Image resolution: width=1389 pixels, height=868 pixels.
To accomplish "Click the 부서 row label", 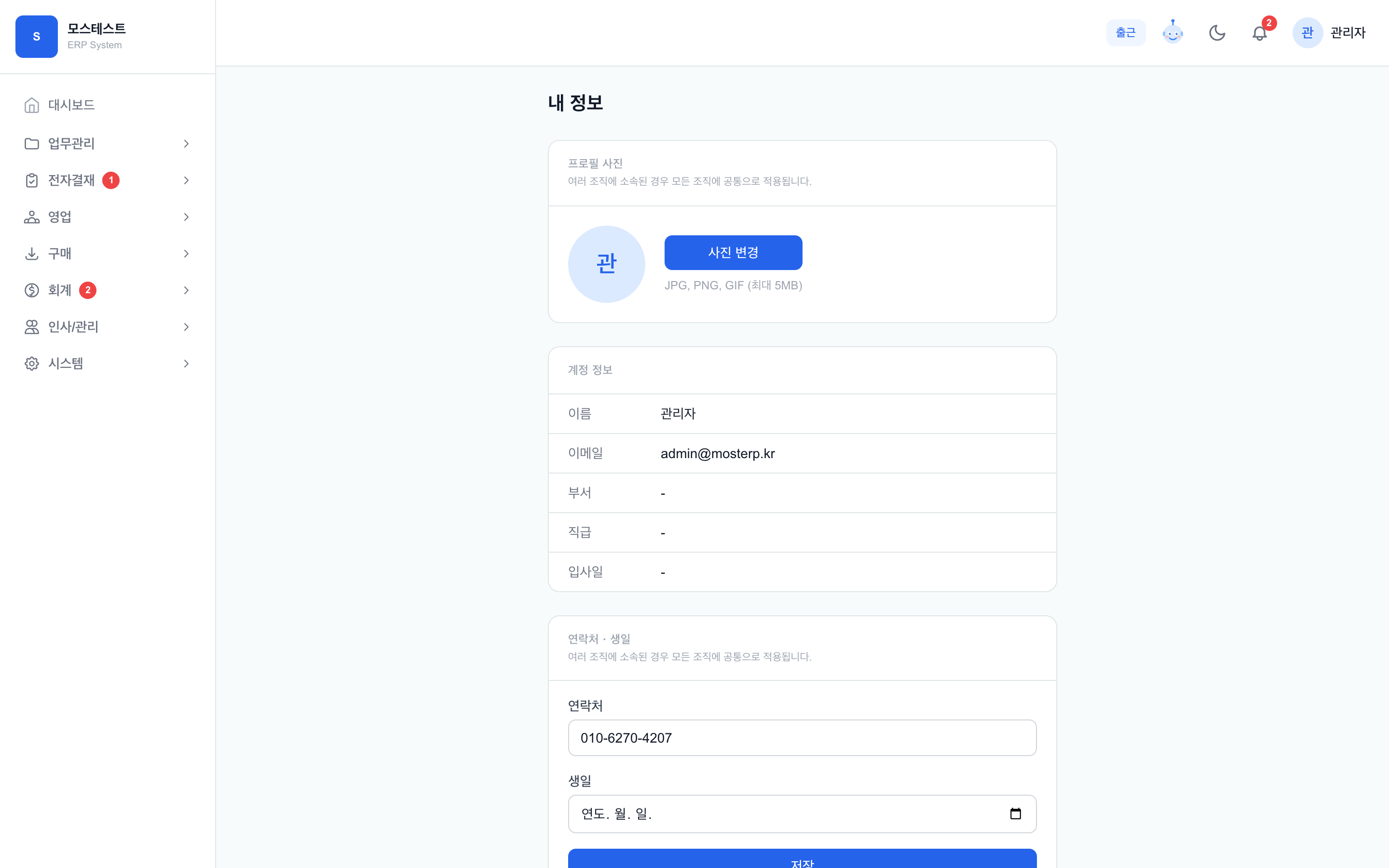I will (x=579, y=492).
